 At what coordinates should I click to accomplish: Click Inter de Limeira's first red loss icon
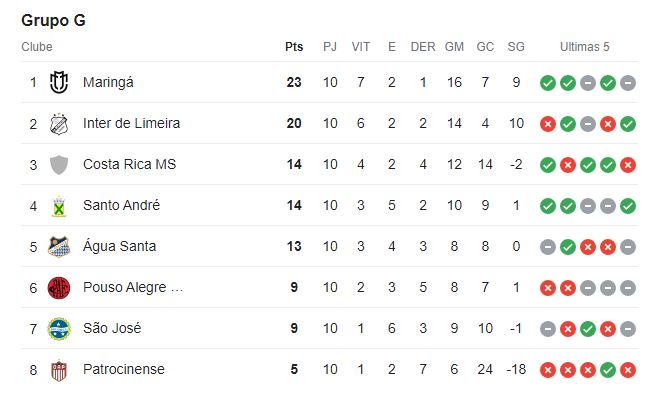click(548, 123)
